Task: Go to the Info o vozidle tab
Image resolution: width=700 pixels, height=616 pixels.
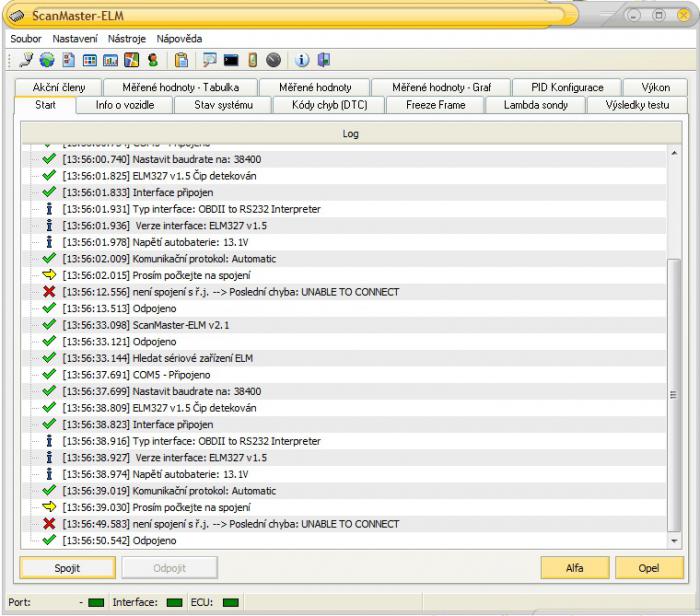Action: (x=126, y=104)
